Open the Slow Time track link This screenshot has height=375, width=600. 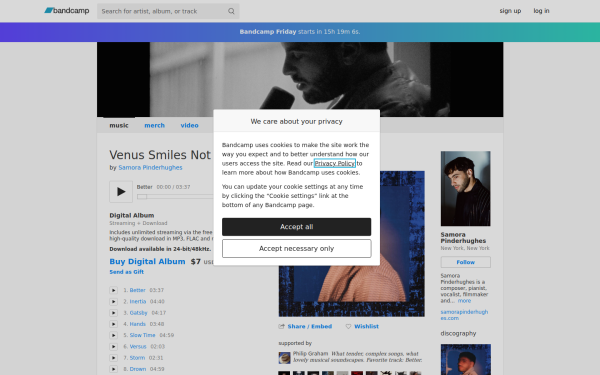(142, 335)
